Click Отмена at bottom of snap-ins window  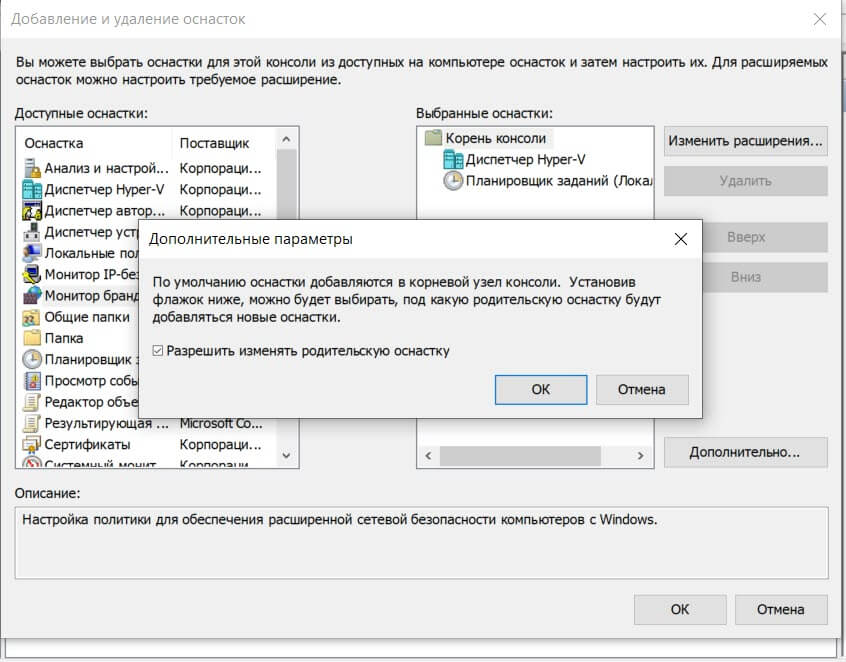click(781, 610)
